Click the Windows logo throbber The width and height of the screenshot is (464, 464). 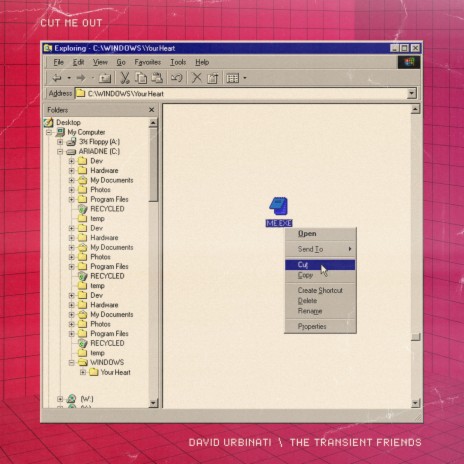(x=409, y=62)
